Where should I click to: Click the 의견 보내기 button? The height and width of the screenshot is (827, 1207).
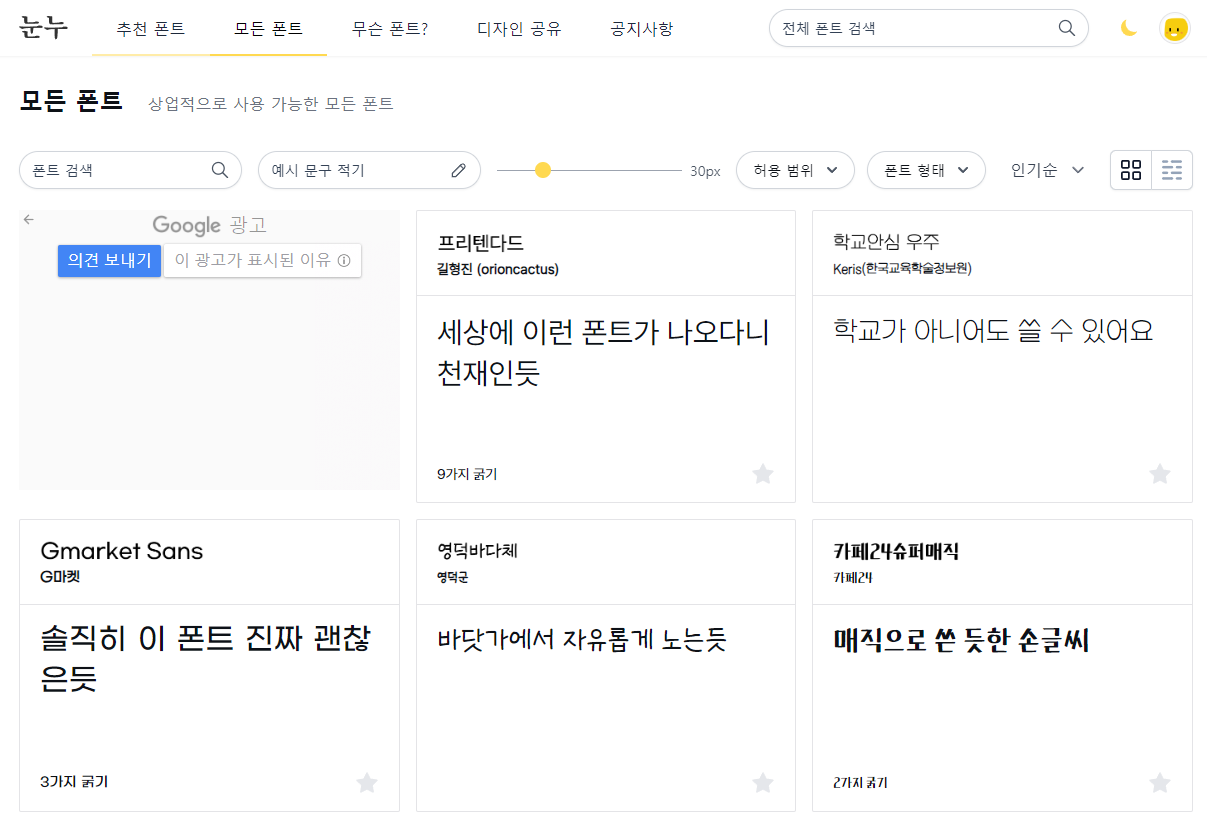(109, 261)
